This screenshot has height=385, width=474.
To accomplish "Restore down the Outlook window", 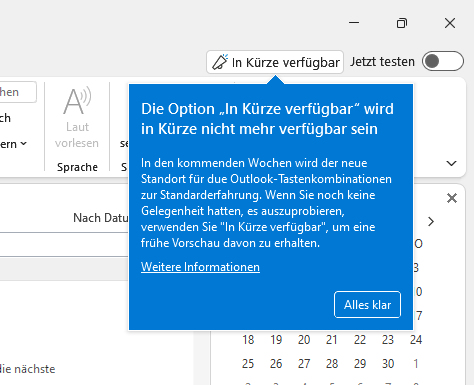I will [x=402, y=23].
